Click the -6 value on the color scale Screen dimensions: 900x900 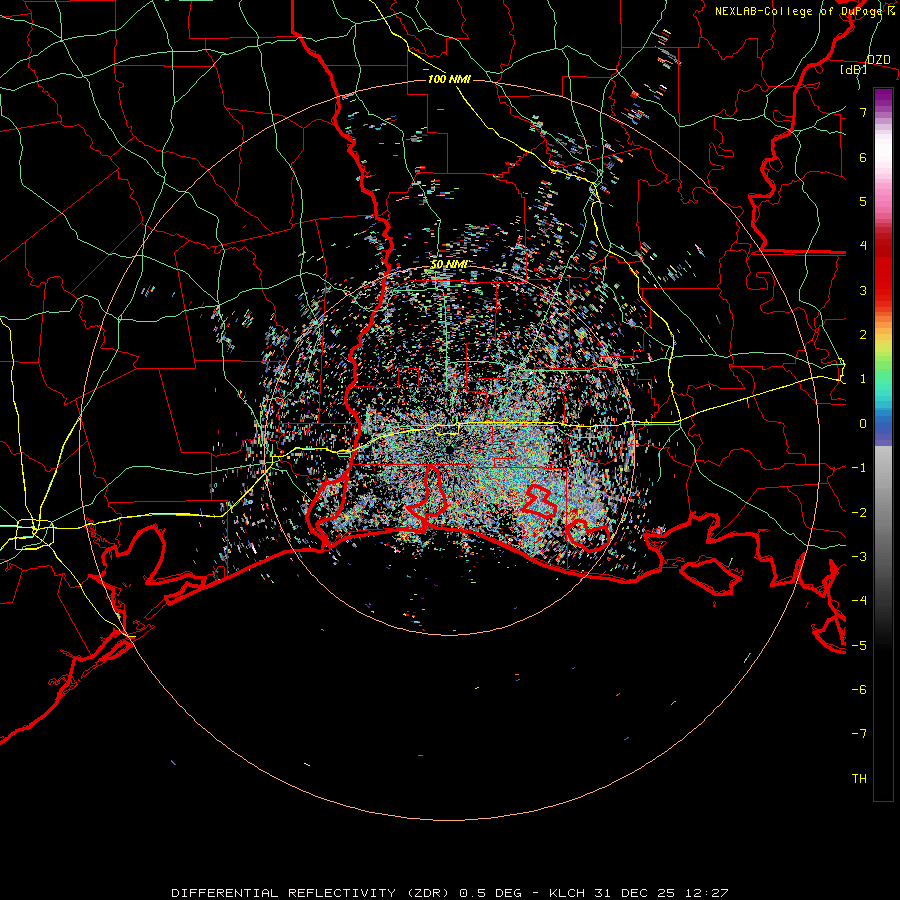859,689
